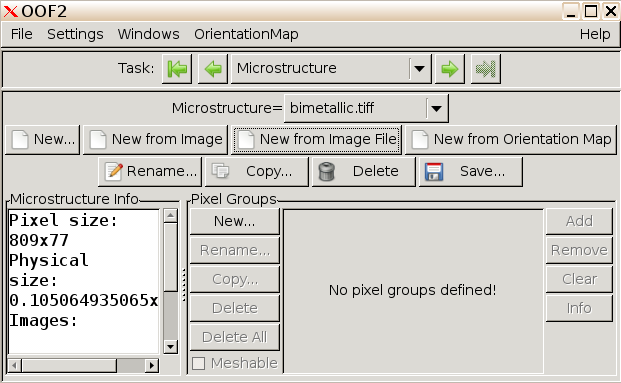Click the Clear button in Pixel Groups

pos(579,279)
